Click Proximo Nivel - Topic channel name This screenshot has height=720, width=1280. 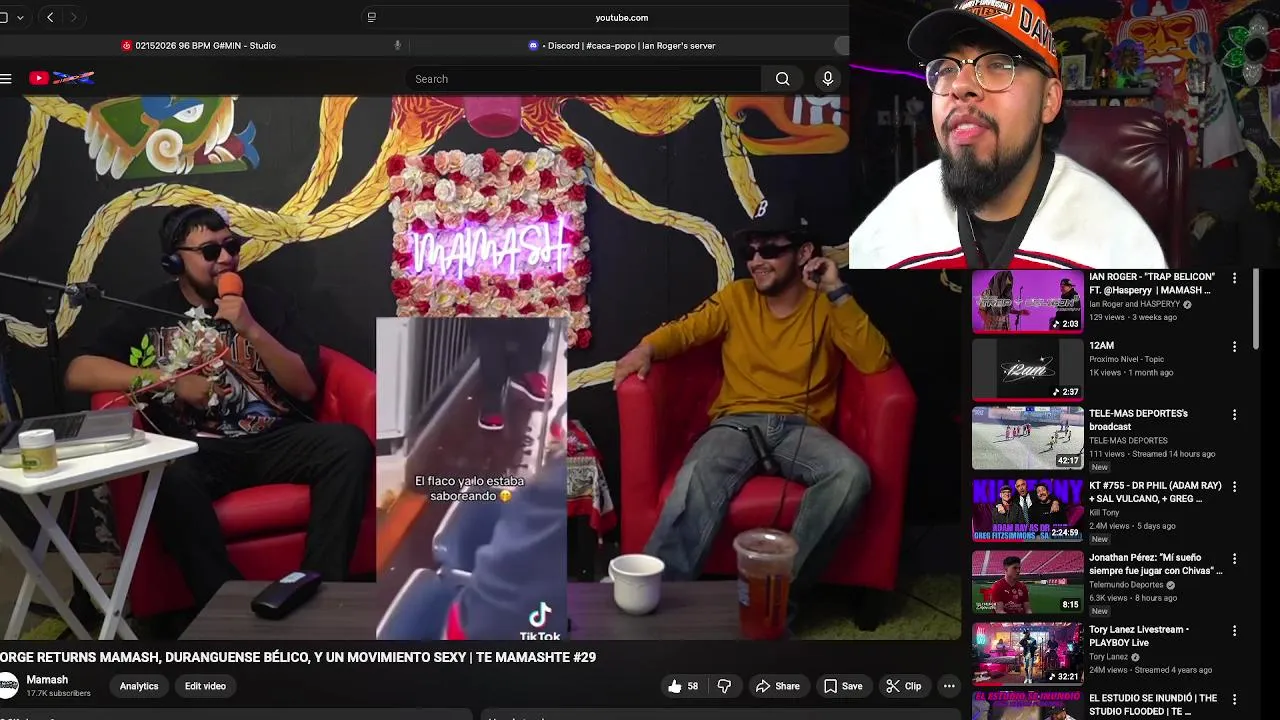1126,359
